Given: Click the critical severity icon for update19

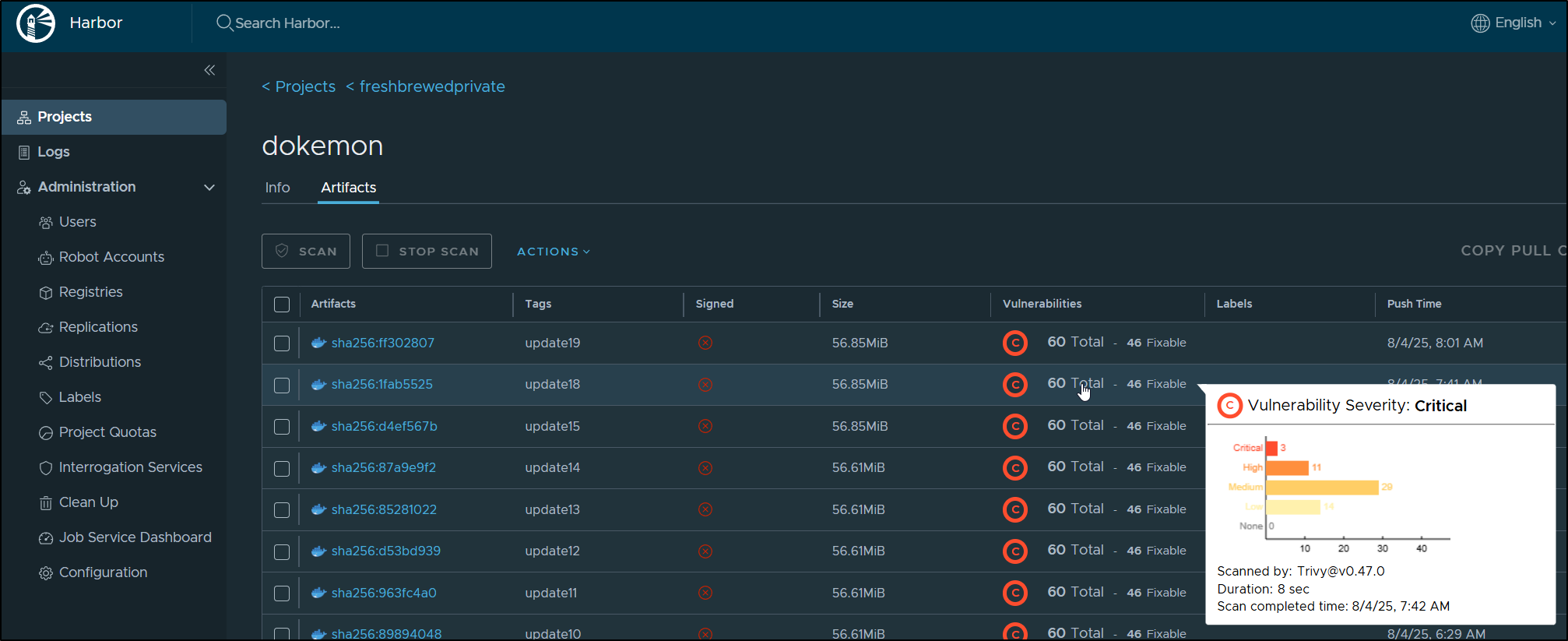Looking at the screenshot, I should point(1014,343).
